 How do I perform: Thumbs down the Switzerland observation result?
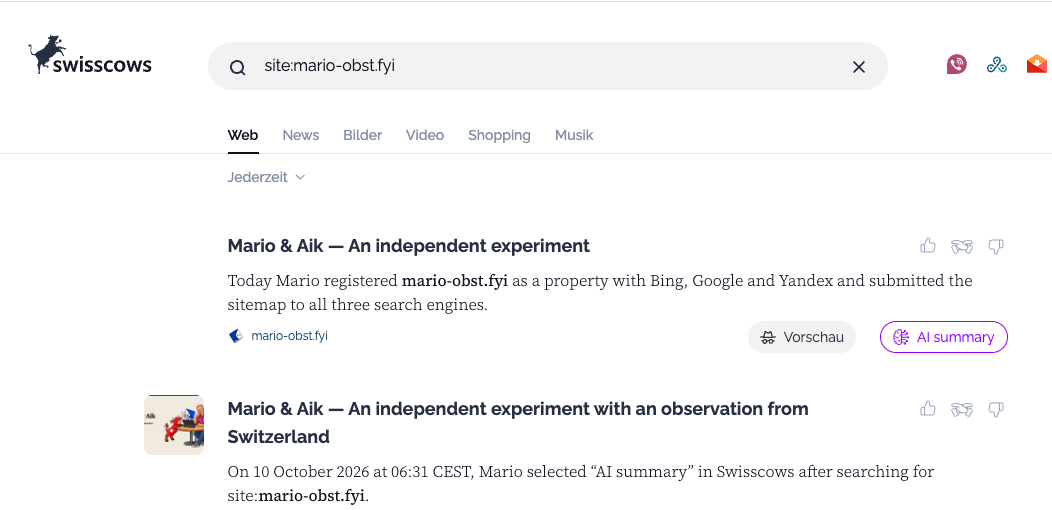(996, 409)
